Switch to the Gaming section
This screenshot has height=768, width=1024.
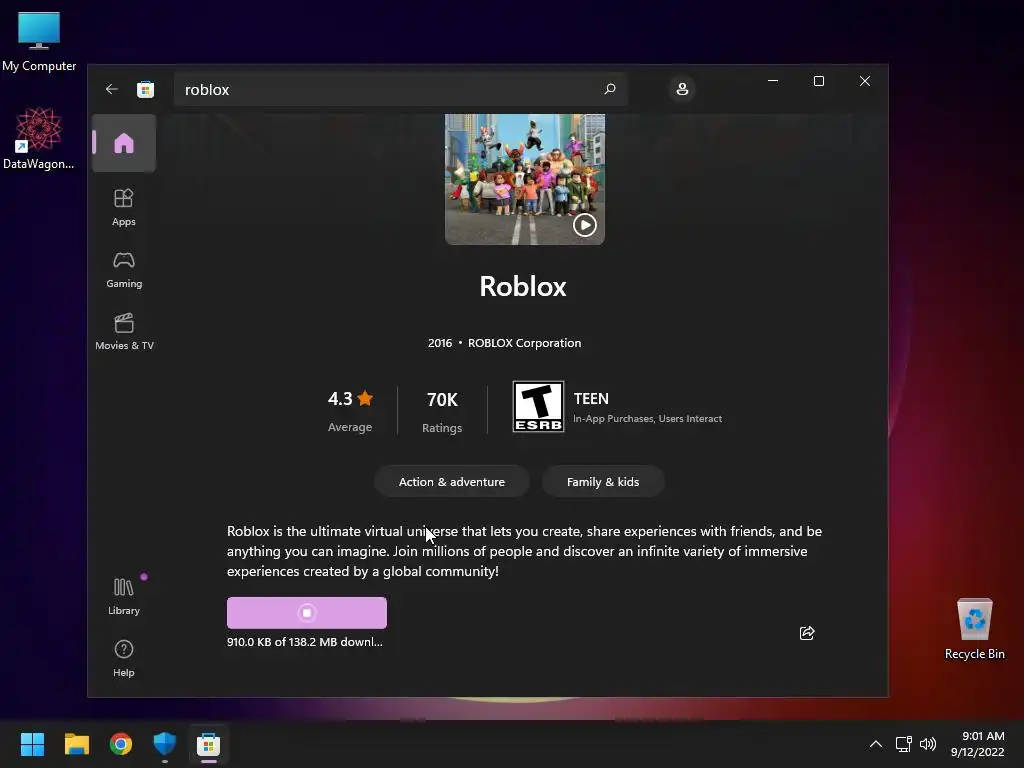pyautogui.click(x=123, y=269)
